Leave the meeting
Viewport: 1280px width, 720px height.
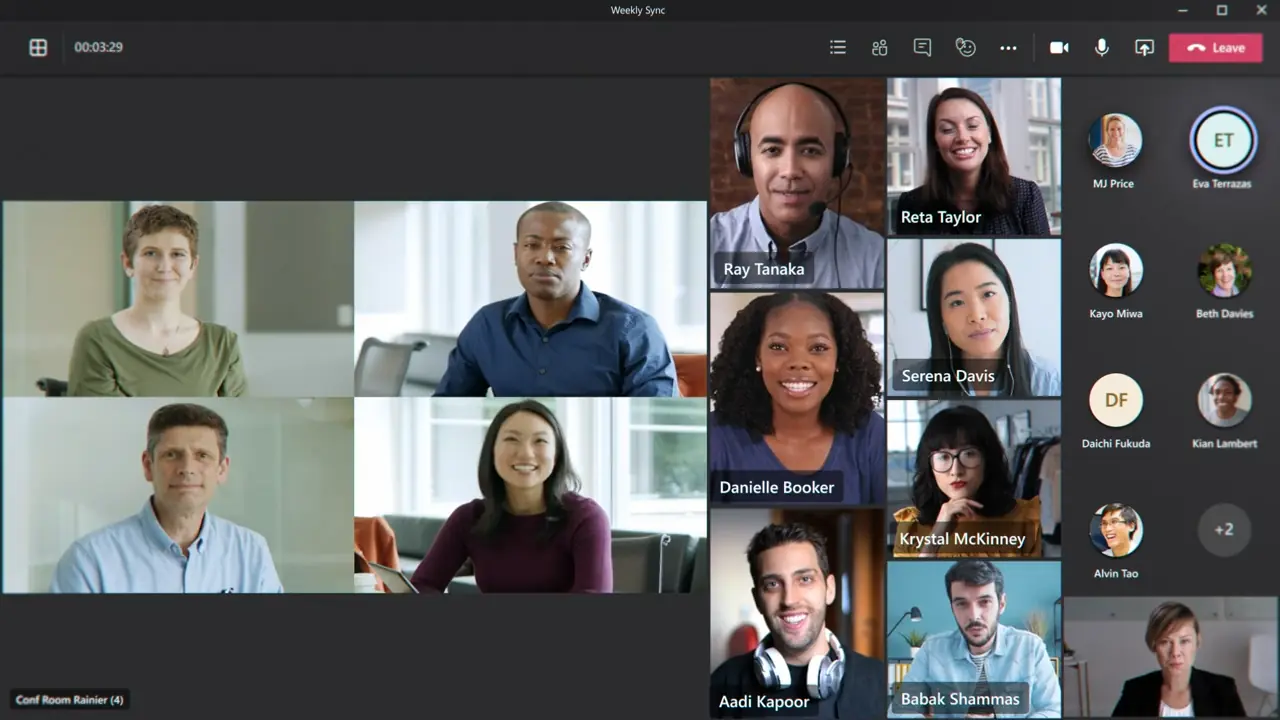click(1215, 48)
